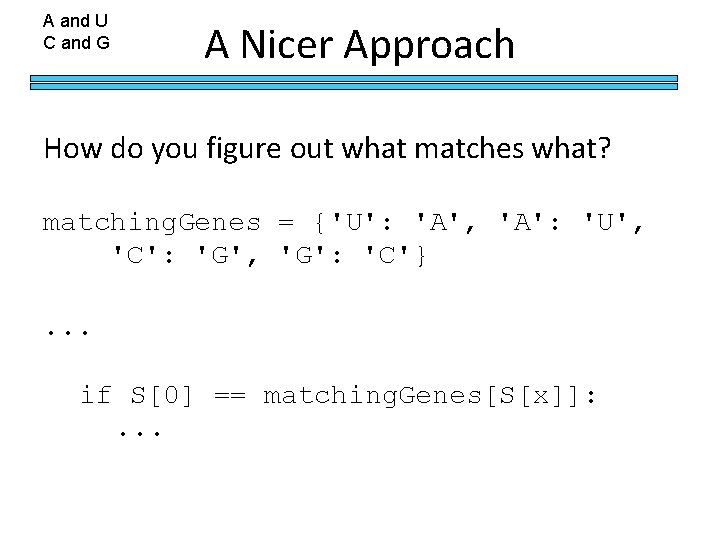Select the "A Nicer Approach" slide title
This screenshot has width=720, height=540.
(x=359, y=45)
